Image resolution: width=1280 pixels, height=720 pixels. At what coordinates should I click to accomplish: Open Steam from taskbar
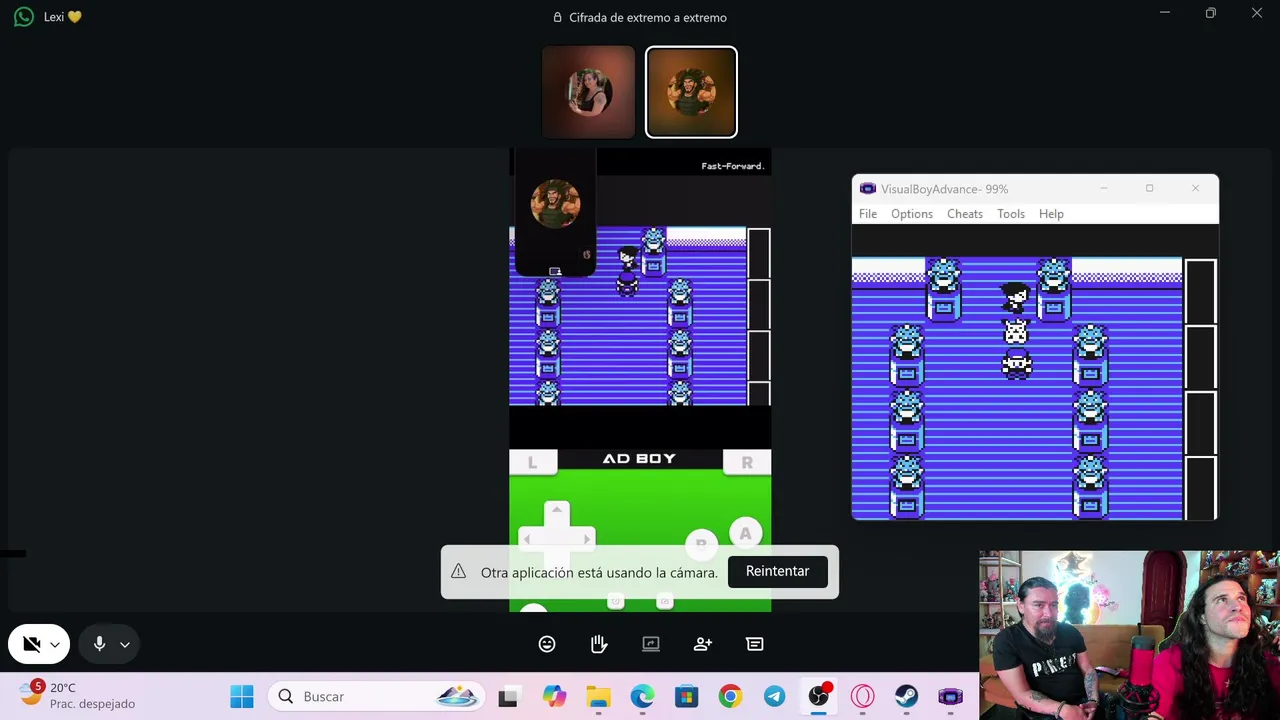[906, 696]
